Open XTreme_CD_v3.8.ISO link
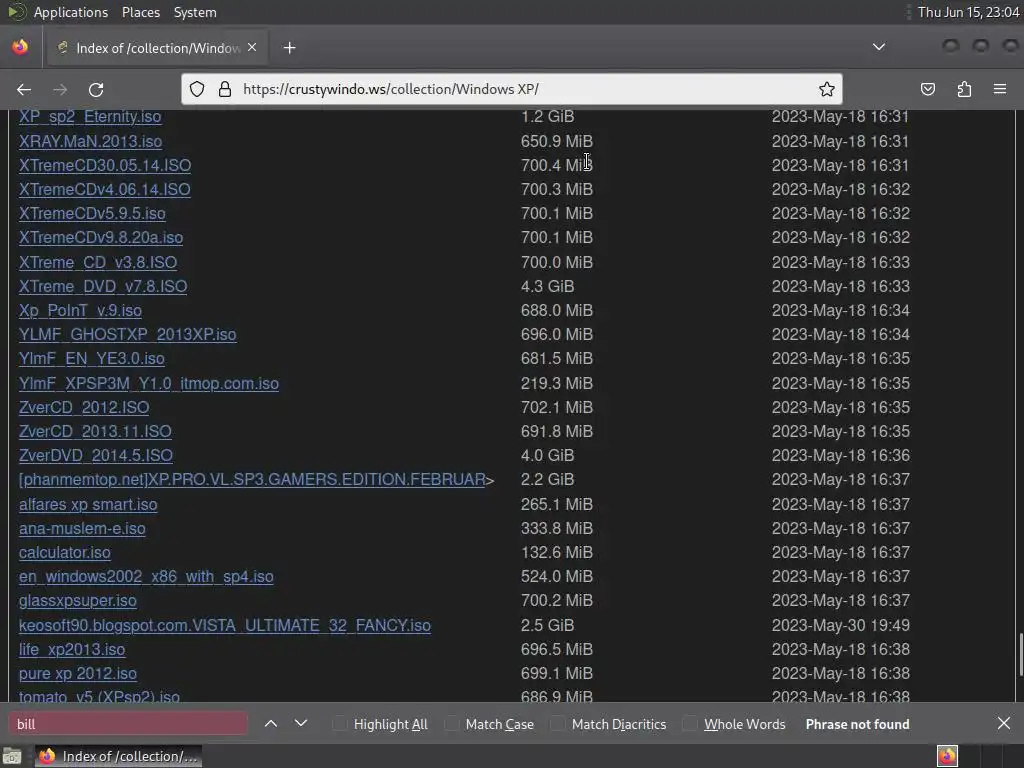Viewport: 1024px width, 768px height. point(98,262)
